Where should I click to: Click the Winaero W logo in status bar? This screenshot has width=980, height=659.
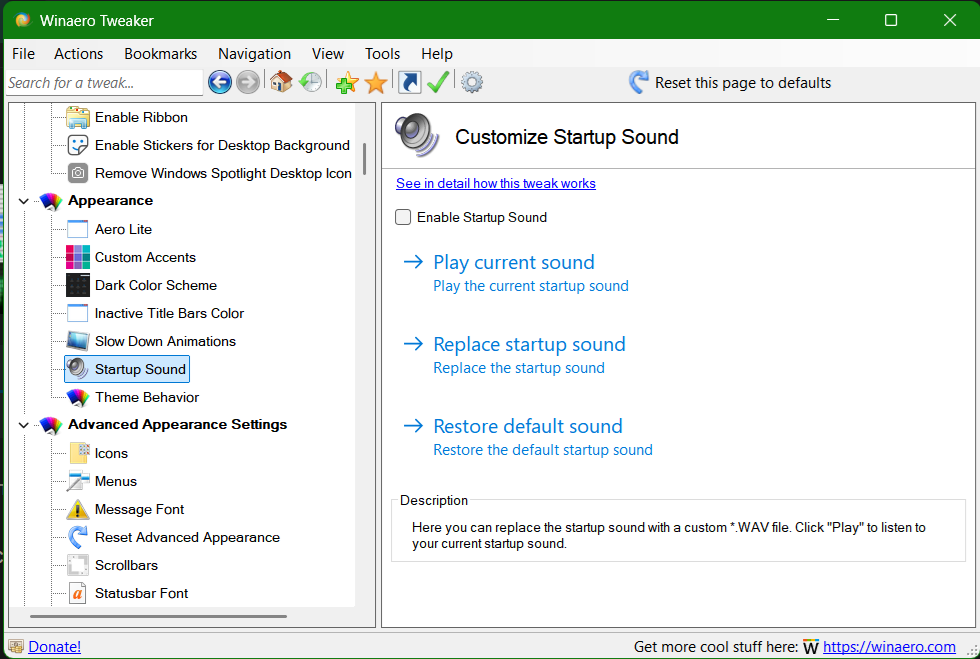click(811, 646)
